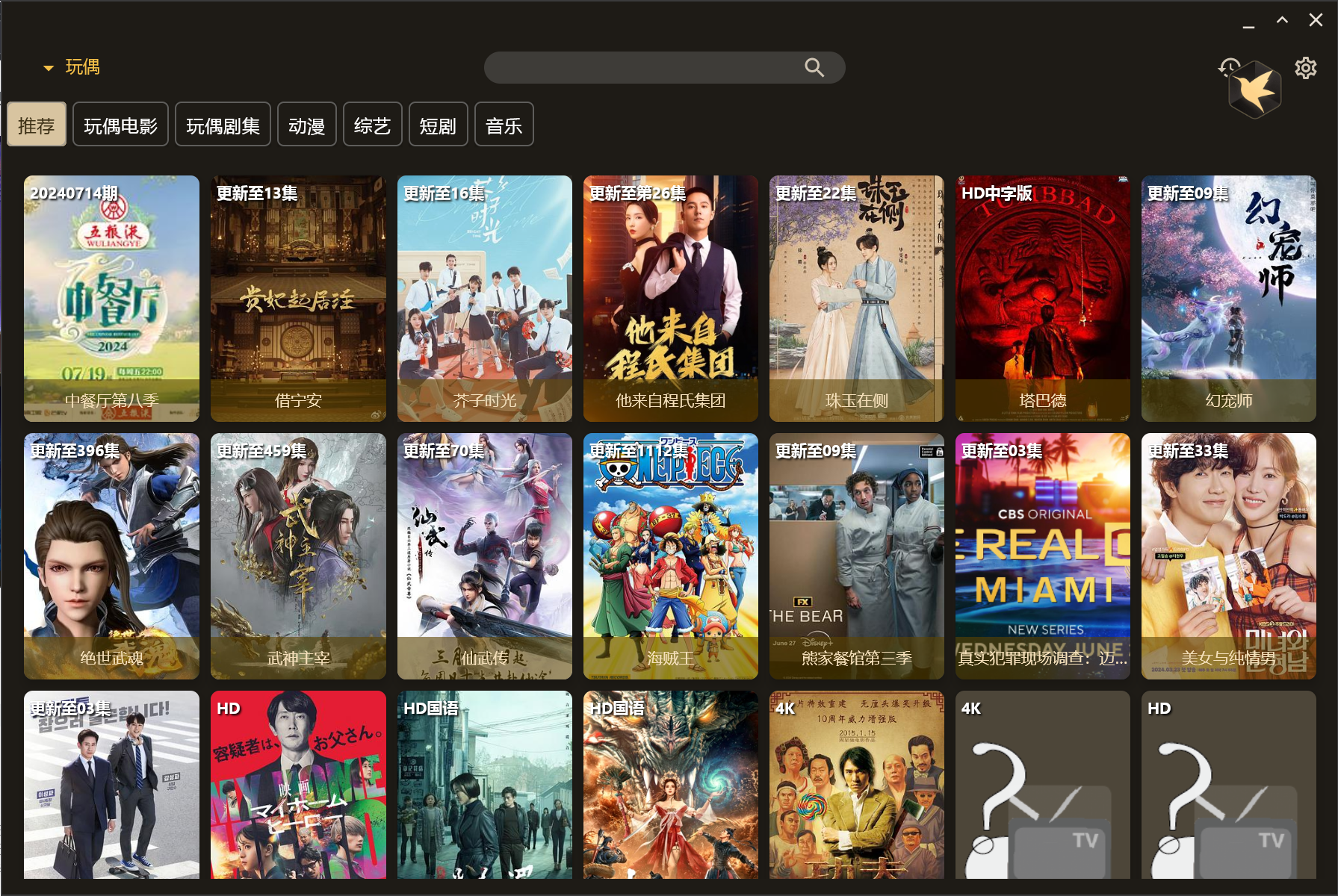Open 海贼王 One Piece poster
This screenshot has height=896, width=1338.
click(670, 556)
